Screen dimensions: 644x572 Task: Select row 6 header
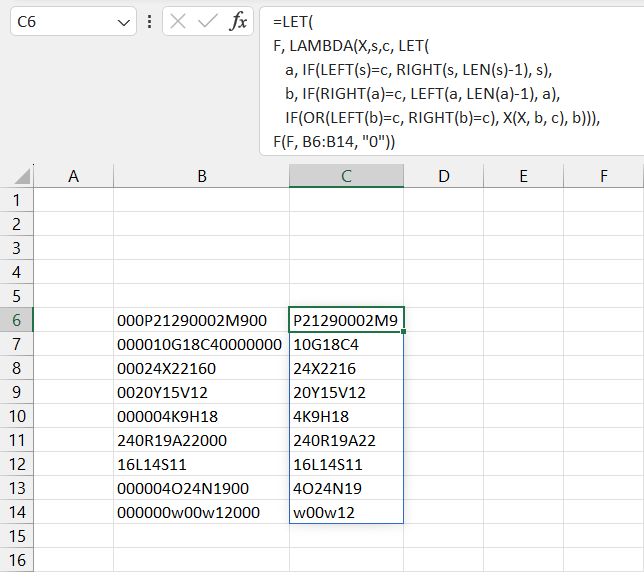pyautogui.click(x=16, y=320)
